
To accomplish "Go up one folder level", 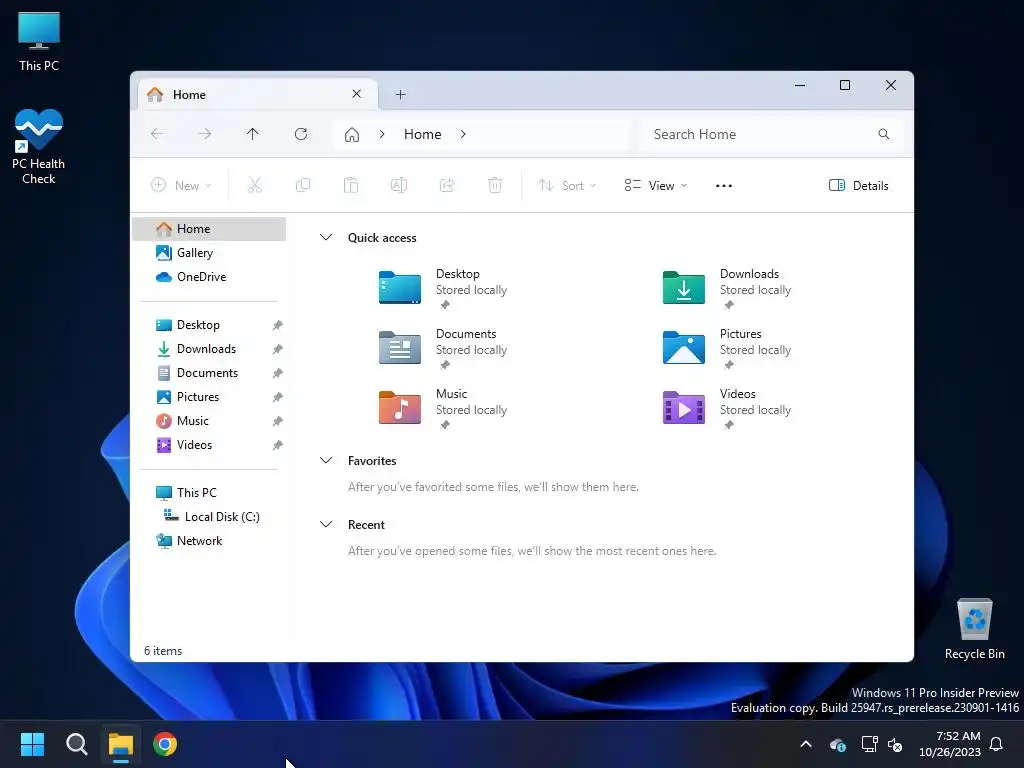I will (253, 134).
